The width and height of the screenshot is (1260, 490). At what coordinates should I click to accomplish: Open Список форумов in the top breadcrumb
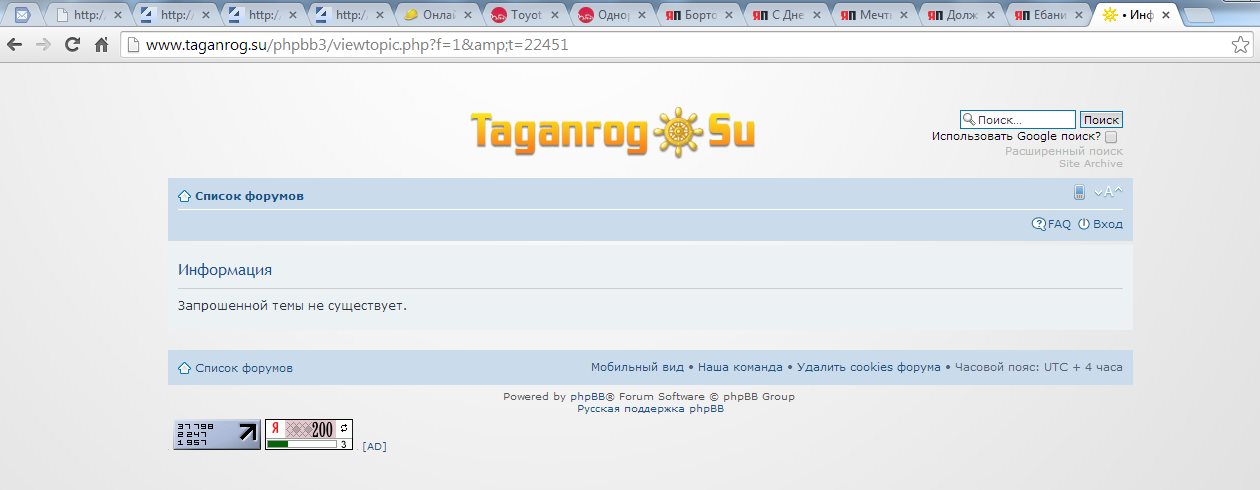(249, 196)
